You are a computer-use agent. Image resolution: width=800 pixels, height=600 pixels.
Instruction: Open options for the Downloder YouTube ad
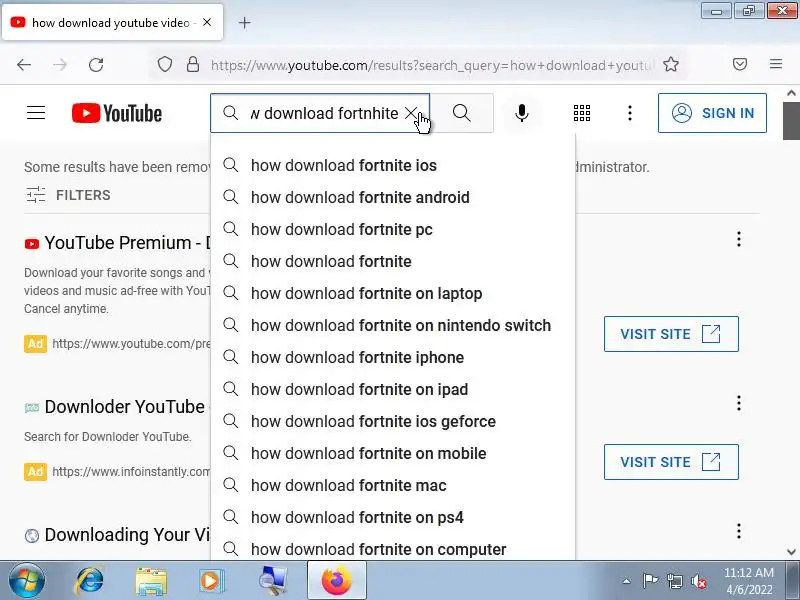tap(738, 404)
